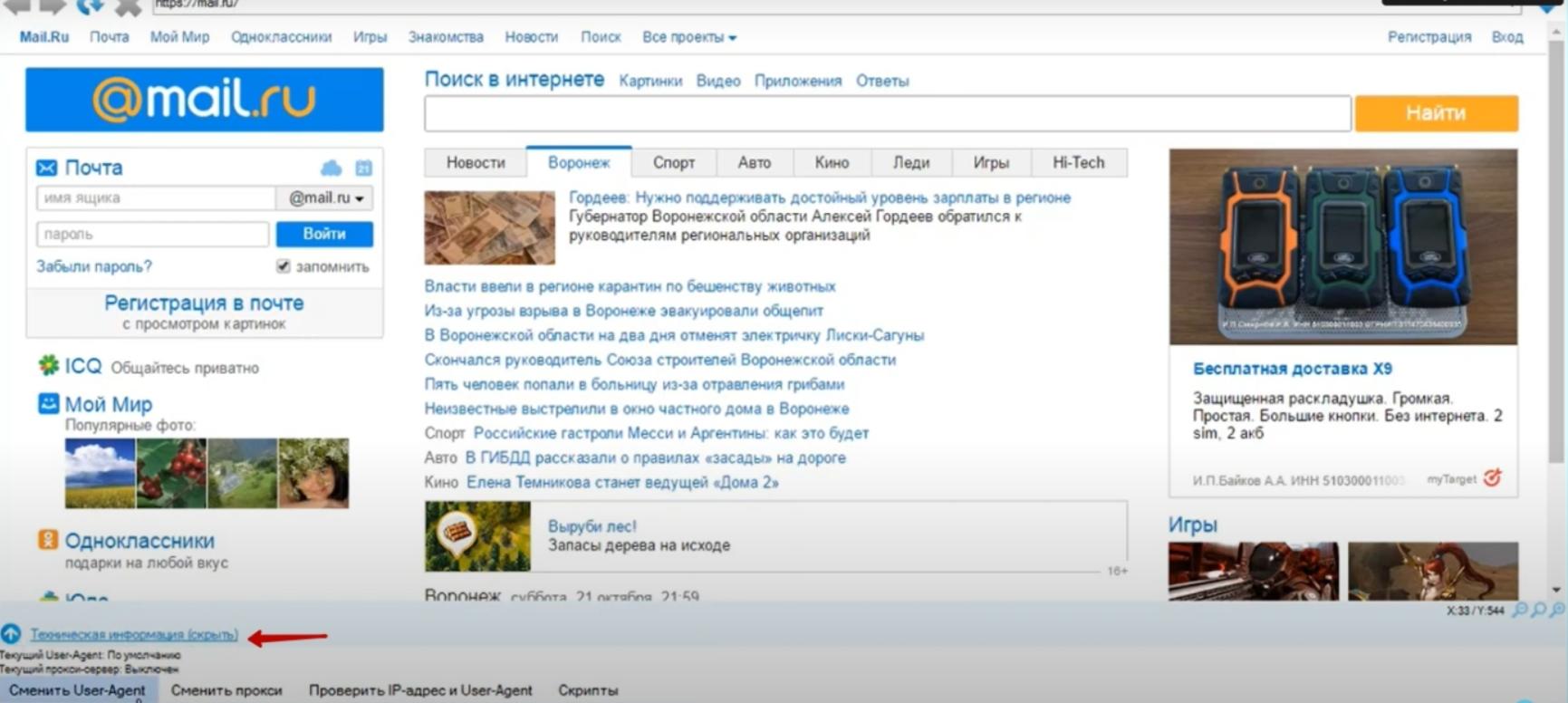This screenshot has width=1568, height=703.
Task: Open Одноклассники in the top navigation
Action: tap(281, 37)
